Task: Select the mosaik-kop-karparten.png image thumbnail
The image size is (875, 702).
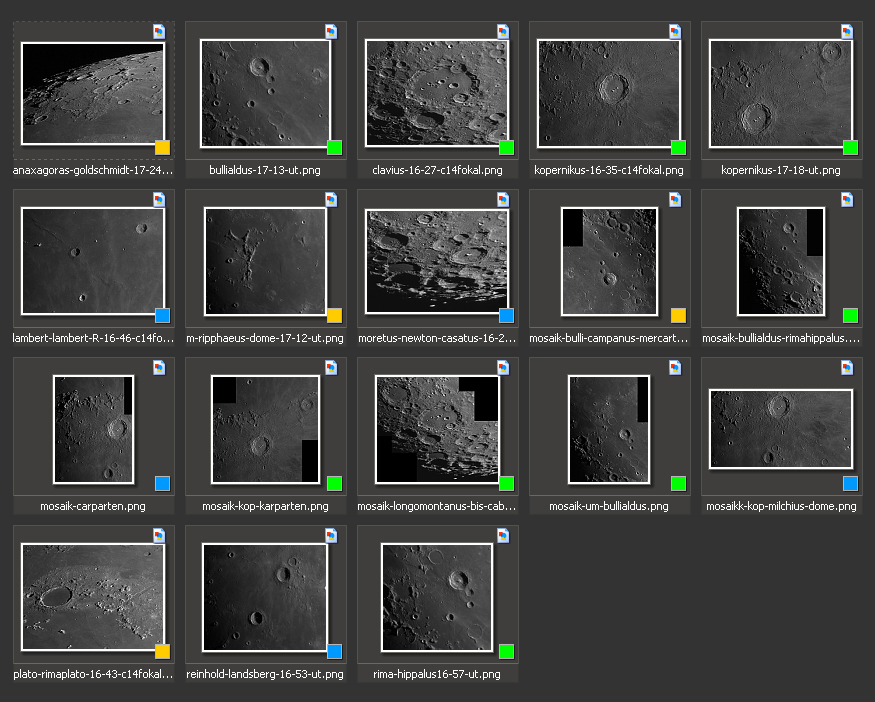Action: [x=265, y=429]
